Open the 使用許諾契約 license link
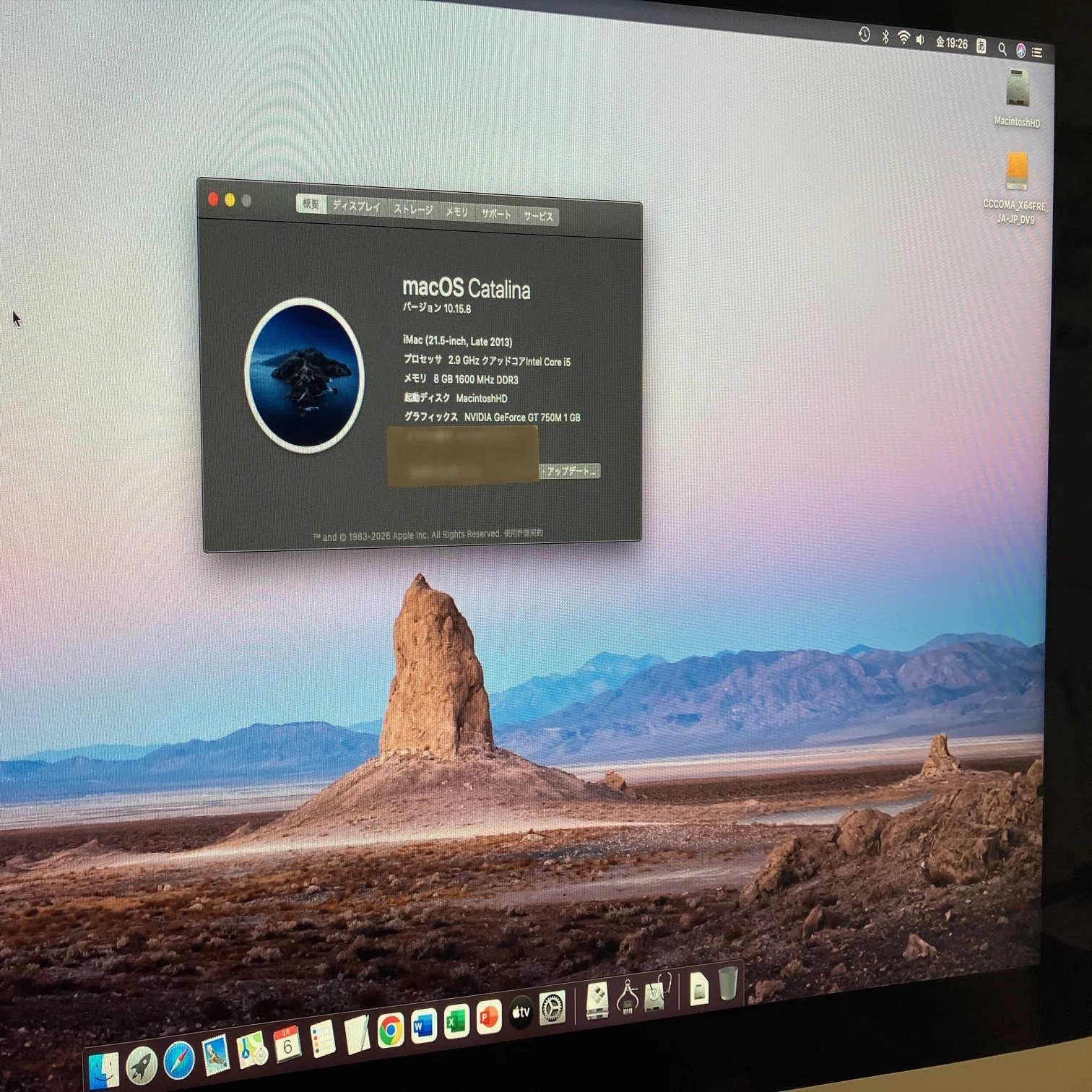Viewport: 1092px width, 1092px height. [524, 533]
